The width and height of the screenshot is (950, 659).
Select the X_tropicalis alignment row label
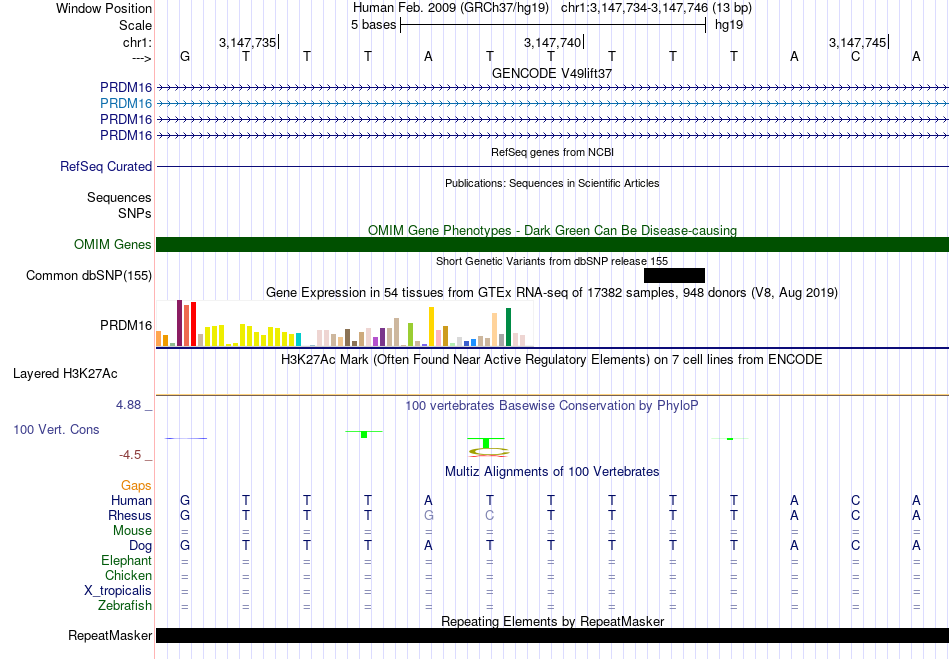coord(118,591)
